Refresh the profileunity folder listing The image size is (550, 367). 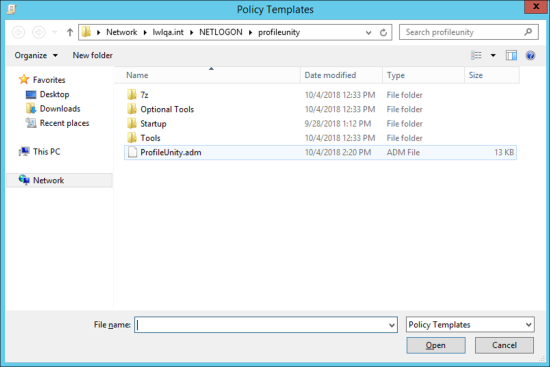383,33
